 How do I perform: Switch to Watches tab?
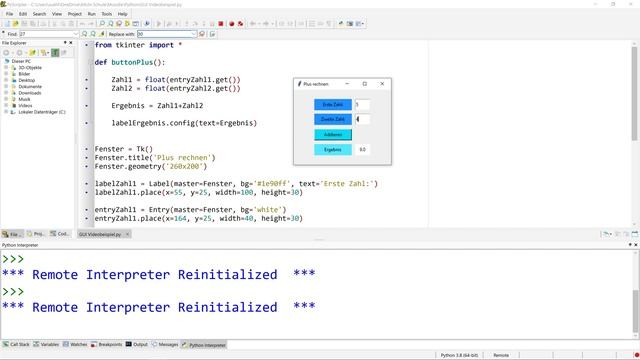point(75,344)
